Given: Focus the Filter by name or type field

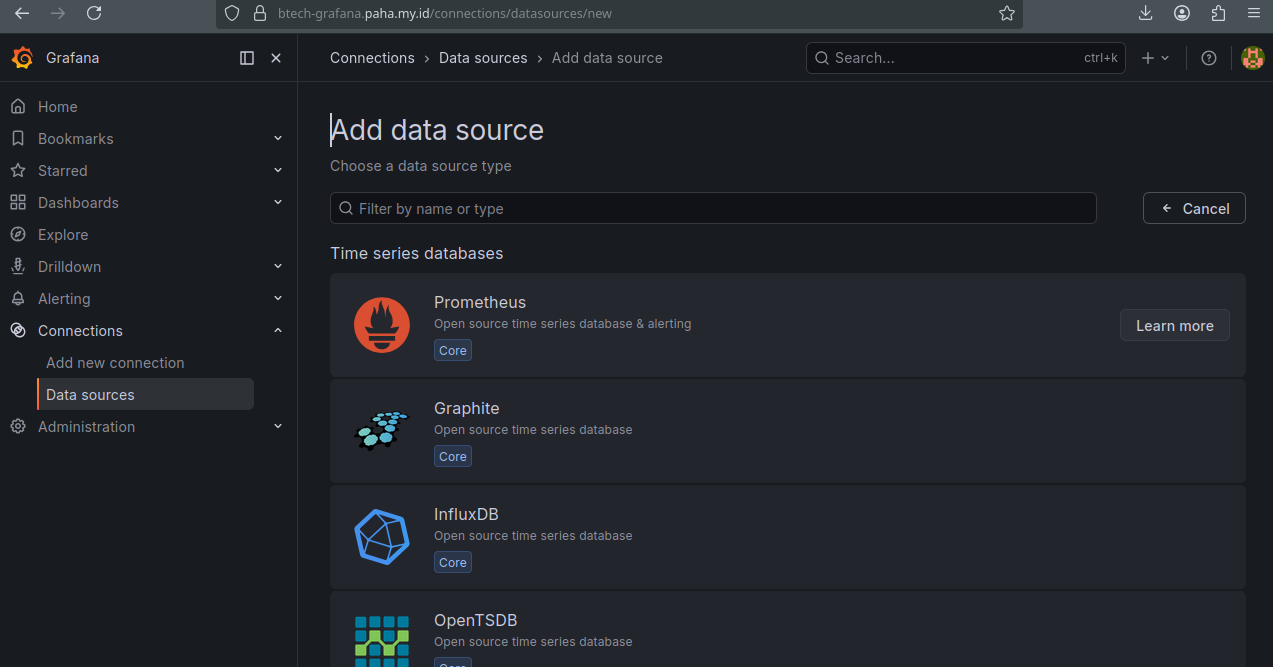Looking at the screenshot, I should [713, 208].
